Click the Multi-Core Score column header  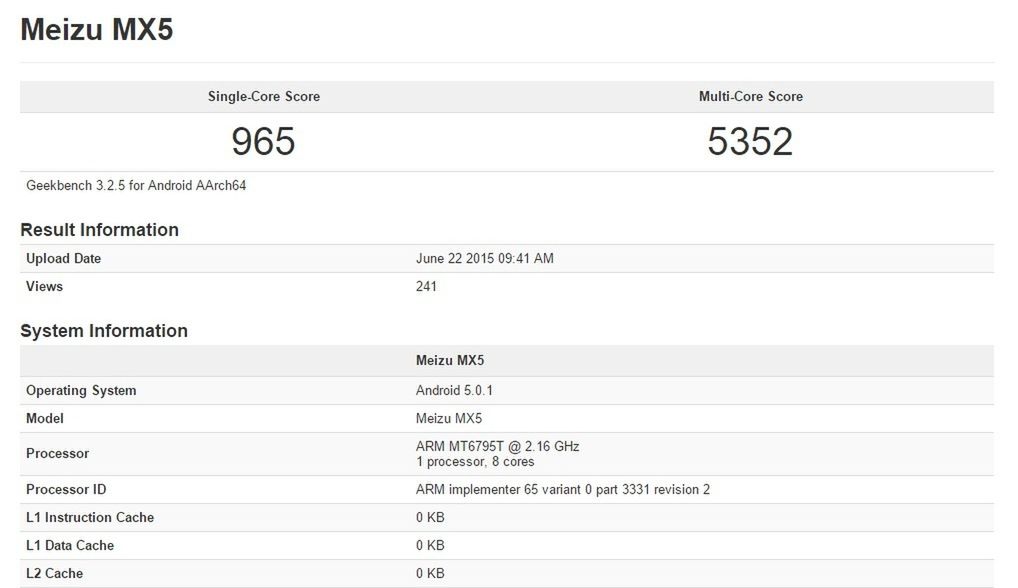pyautogui.click(x=750, y=96)
